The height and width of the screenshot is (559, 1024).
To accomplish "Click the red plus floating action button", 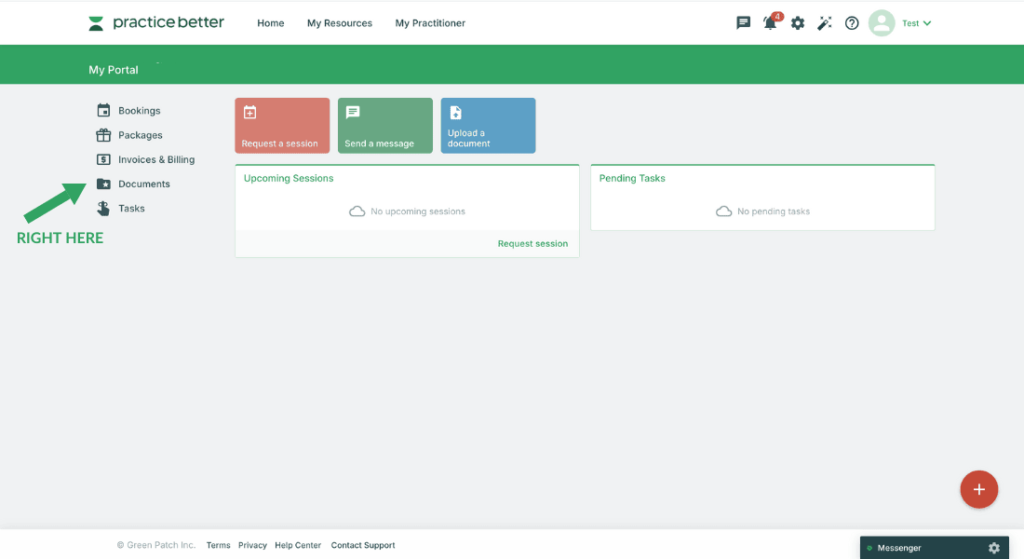I will [x=978, y=489].
